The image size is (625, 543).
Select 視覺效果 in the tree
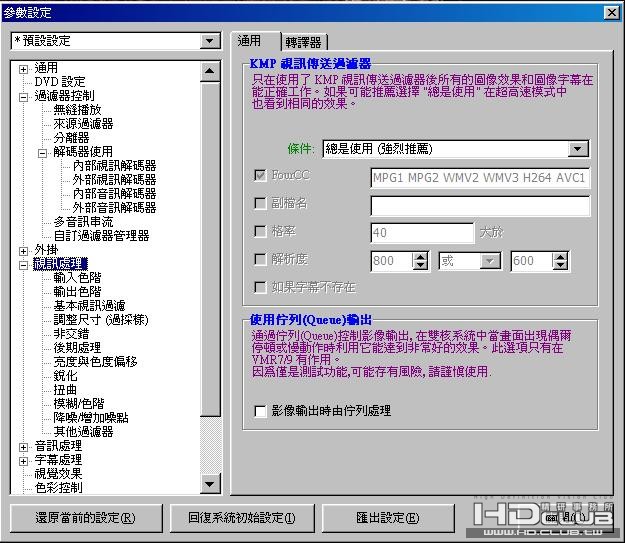coord(58,474)
